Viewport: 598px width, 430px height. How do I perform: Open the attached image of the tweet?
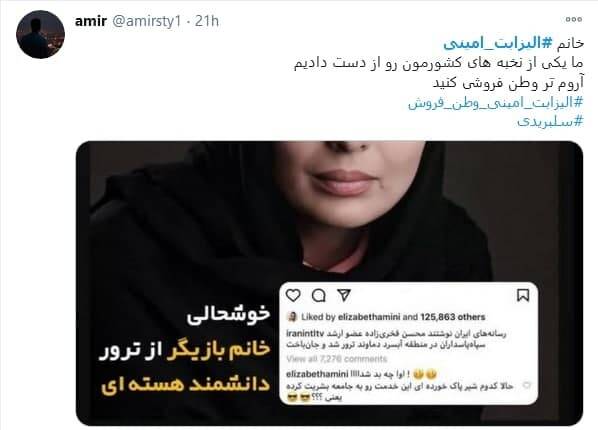[330, 283]
